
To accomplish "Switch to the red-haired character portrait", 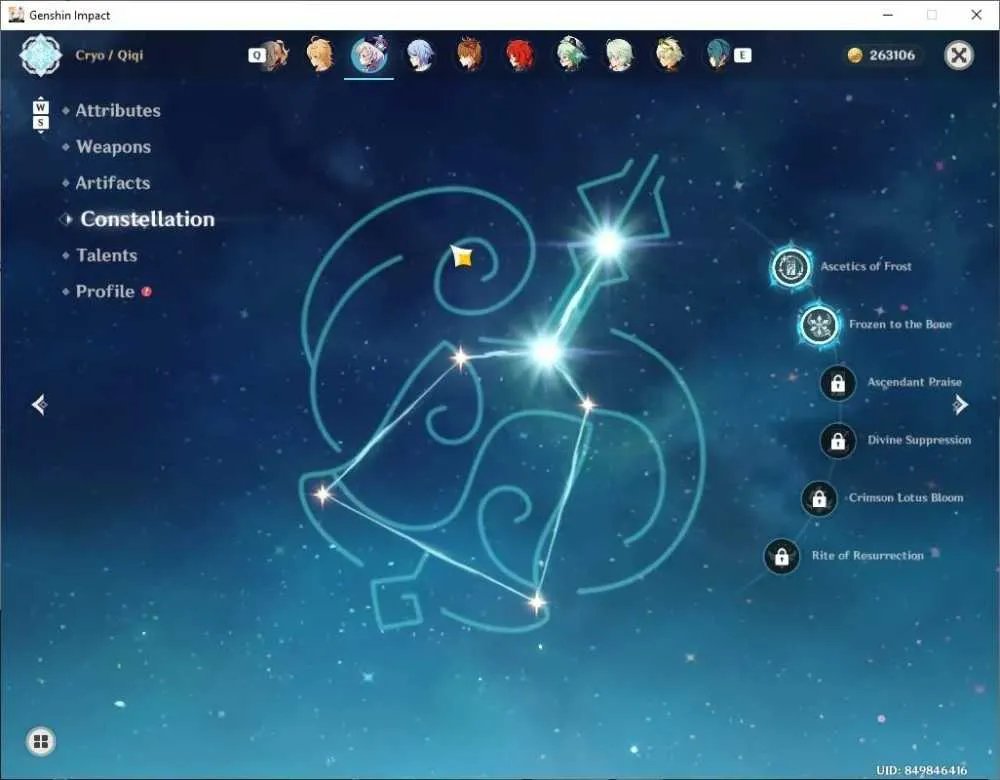I will coord(520,55).
